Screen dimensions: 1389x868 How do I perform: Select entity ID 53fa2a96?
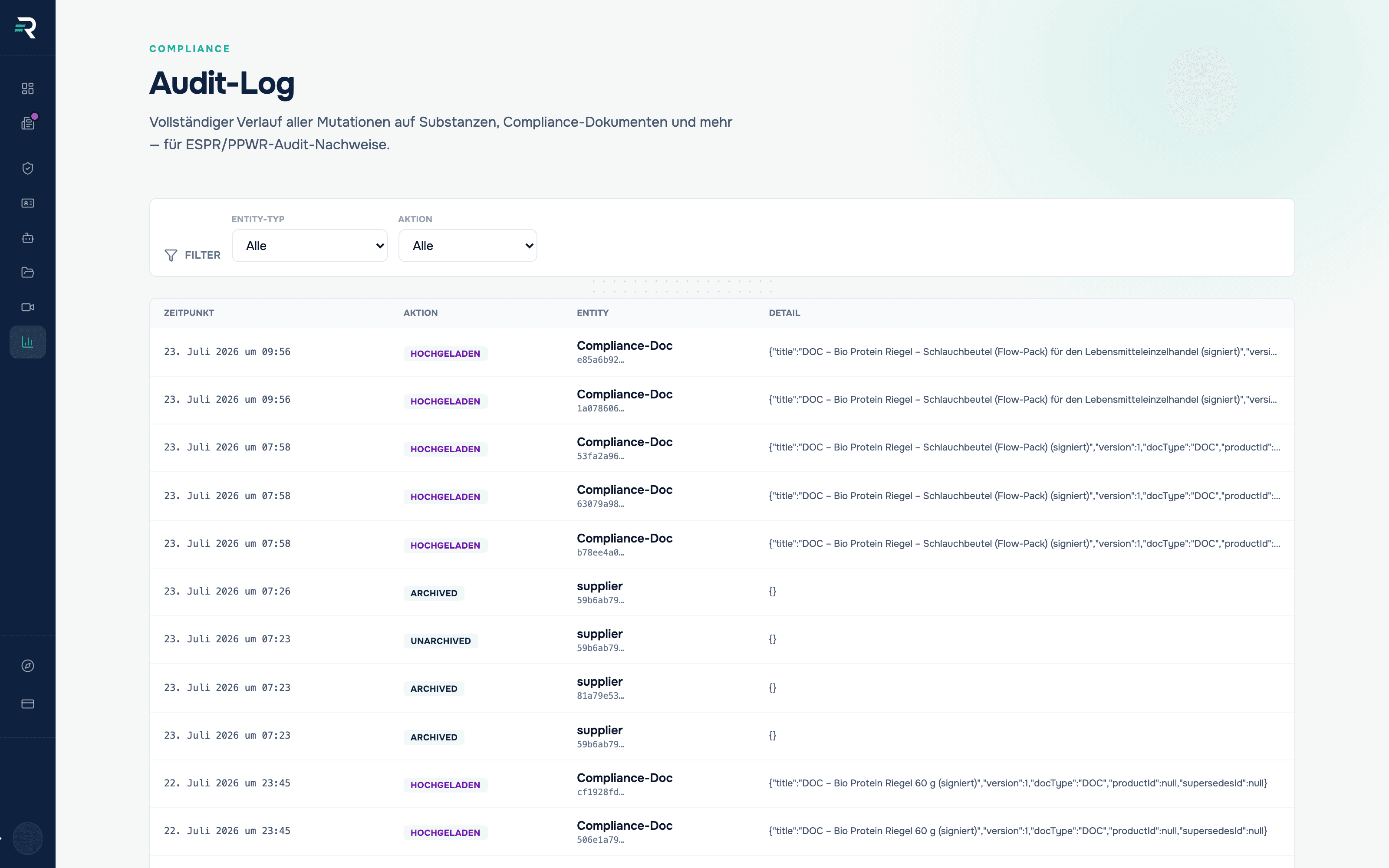[600, 457]
